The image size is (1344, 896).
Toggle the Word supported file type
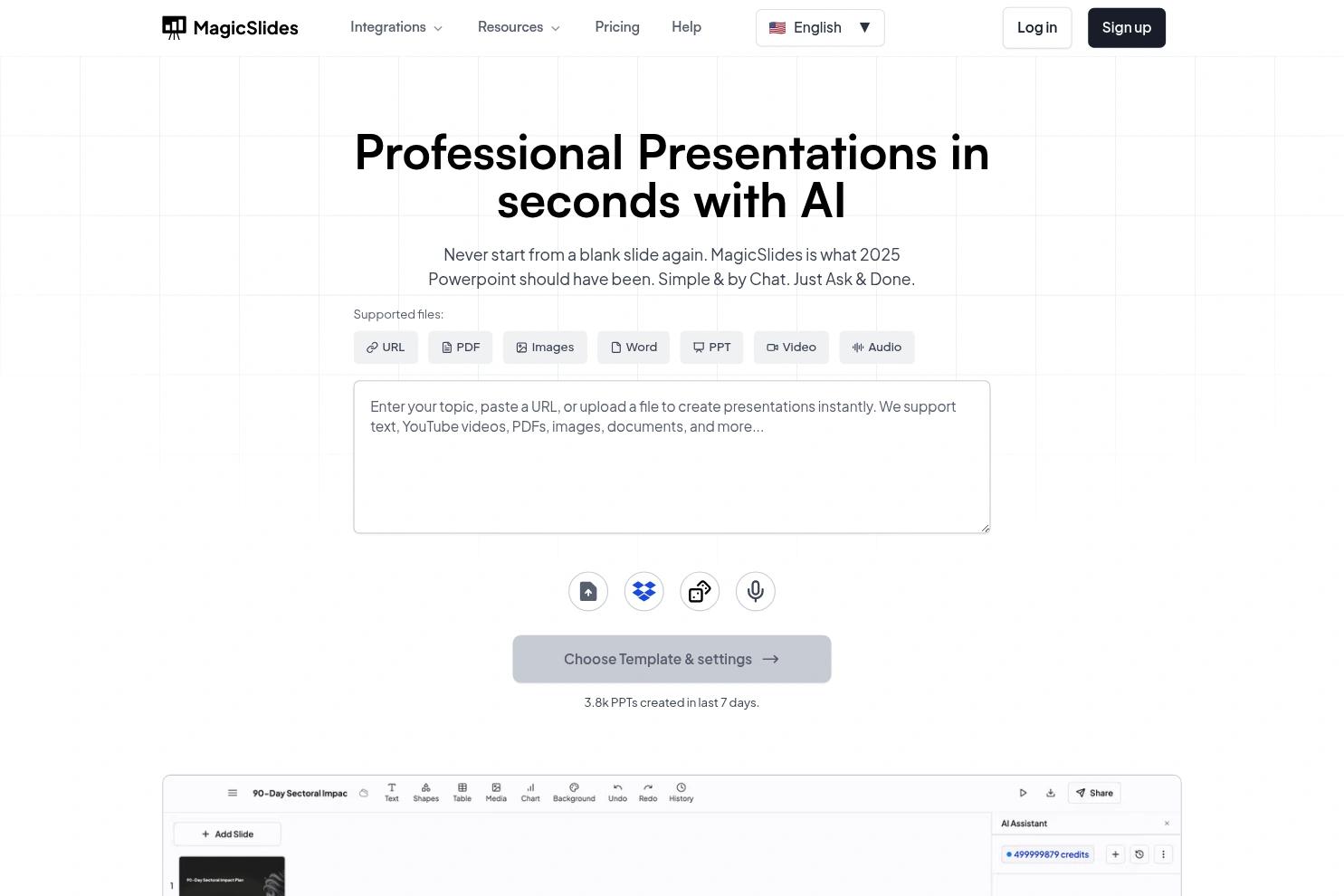coord(633,347)
